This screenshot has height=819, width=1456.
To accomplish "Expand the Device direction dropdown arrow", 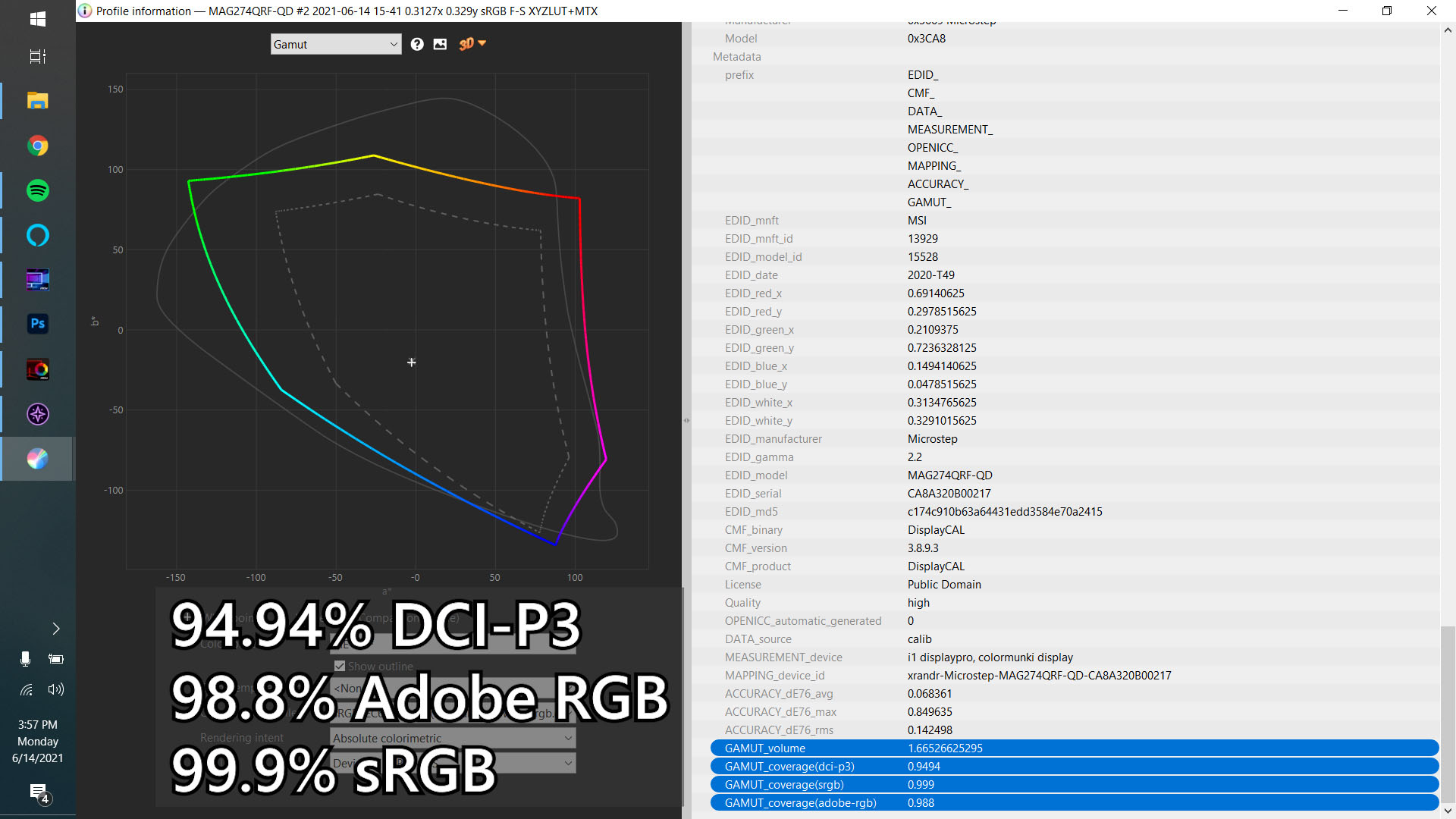I will point(568,763).
